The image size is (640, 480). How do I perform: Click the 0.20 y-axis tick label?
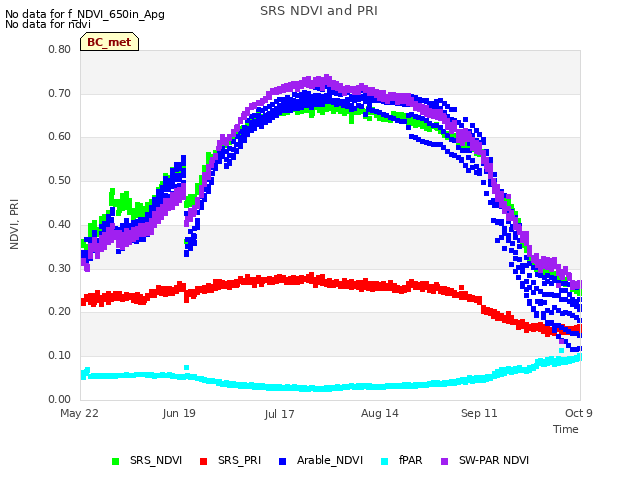pyautogui.click(x=60, y=311)
